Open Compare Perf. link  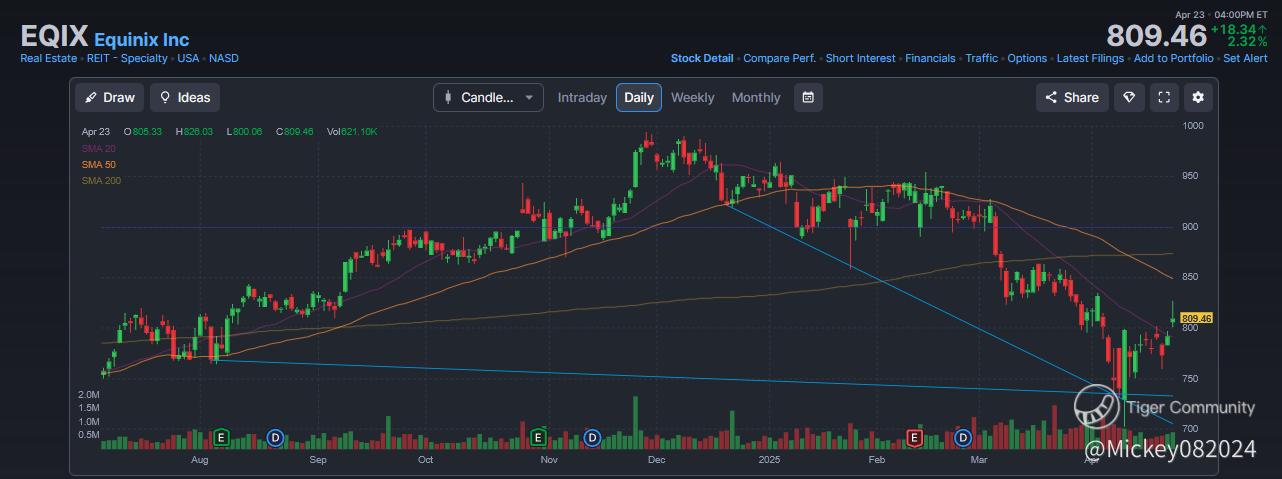point(779,58)
